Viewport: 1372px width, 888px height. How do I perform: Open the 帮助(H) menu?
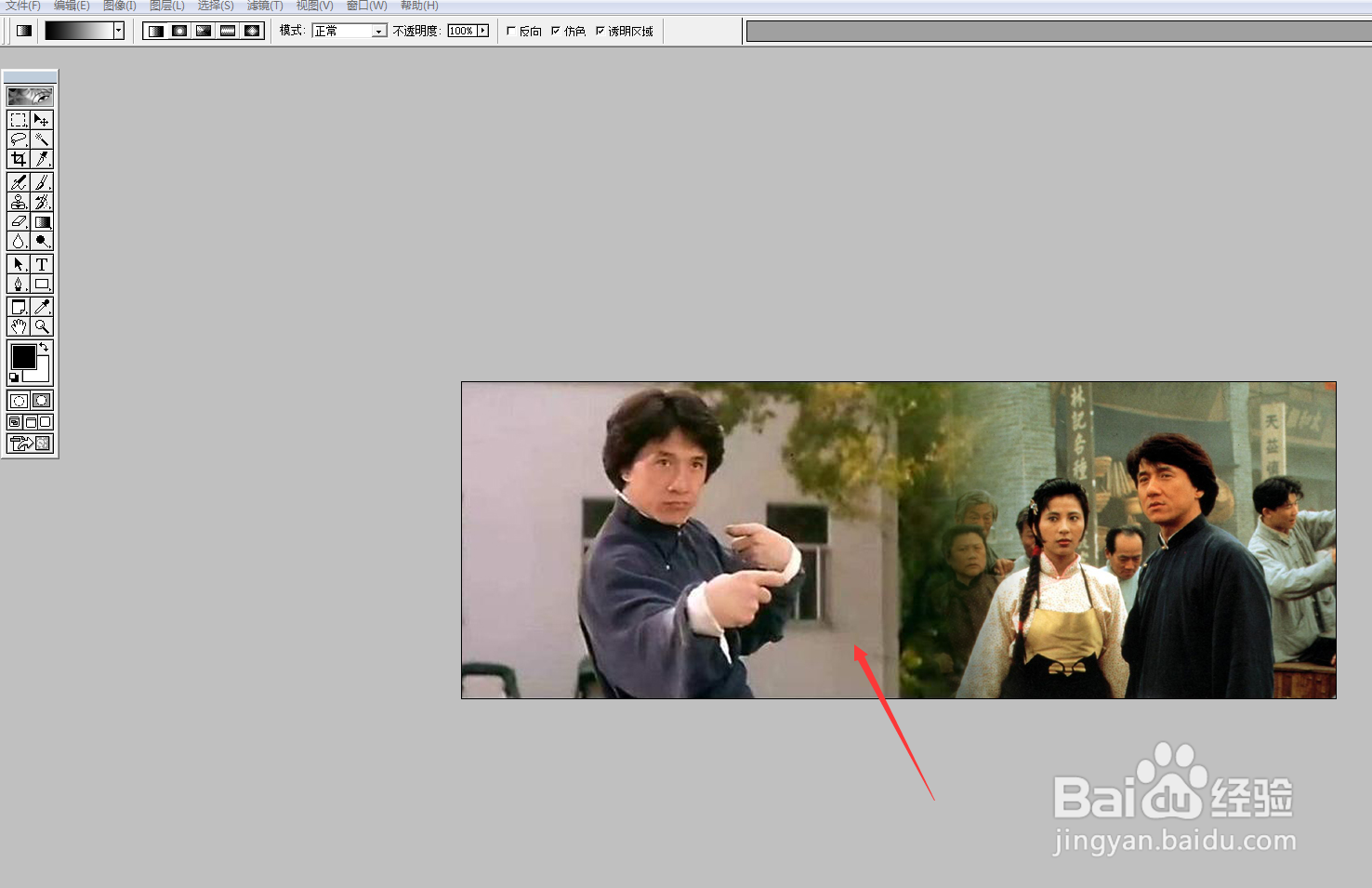click(419, 6)
